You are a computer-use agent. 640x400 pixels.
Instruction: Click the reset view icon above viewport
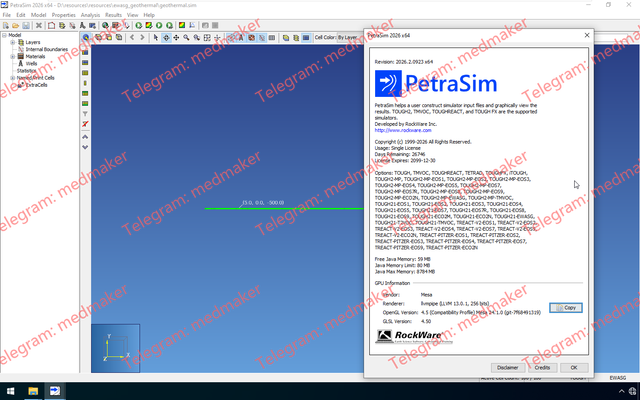pos(86,38)
